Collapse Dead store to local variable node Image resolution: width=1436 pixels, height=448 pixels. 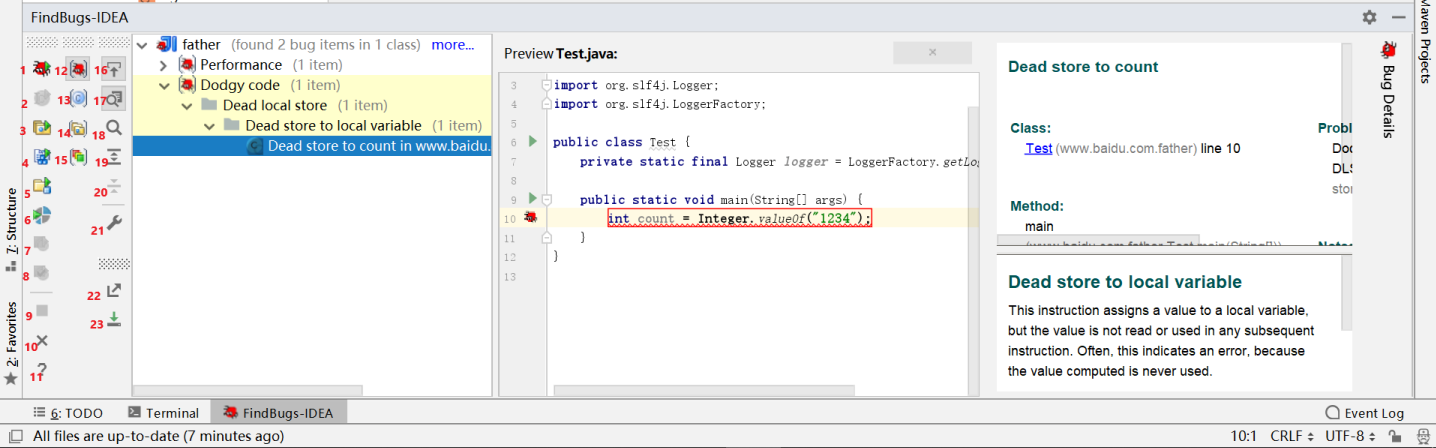pyautogui.click(x=209, y=125)
